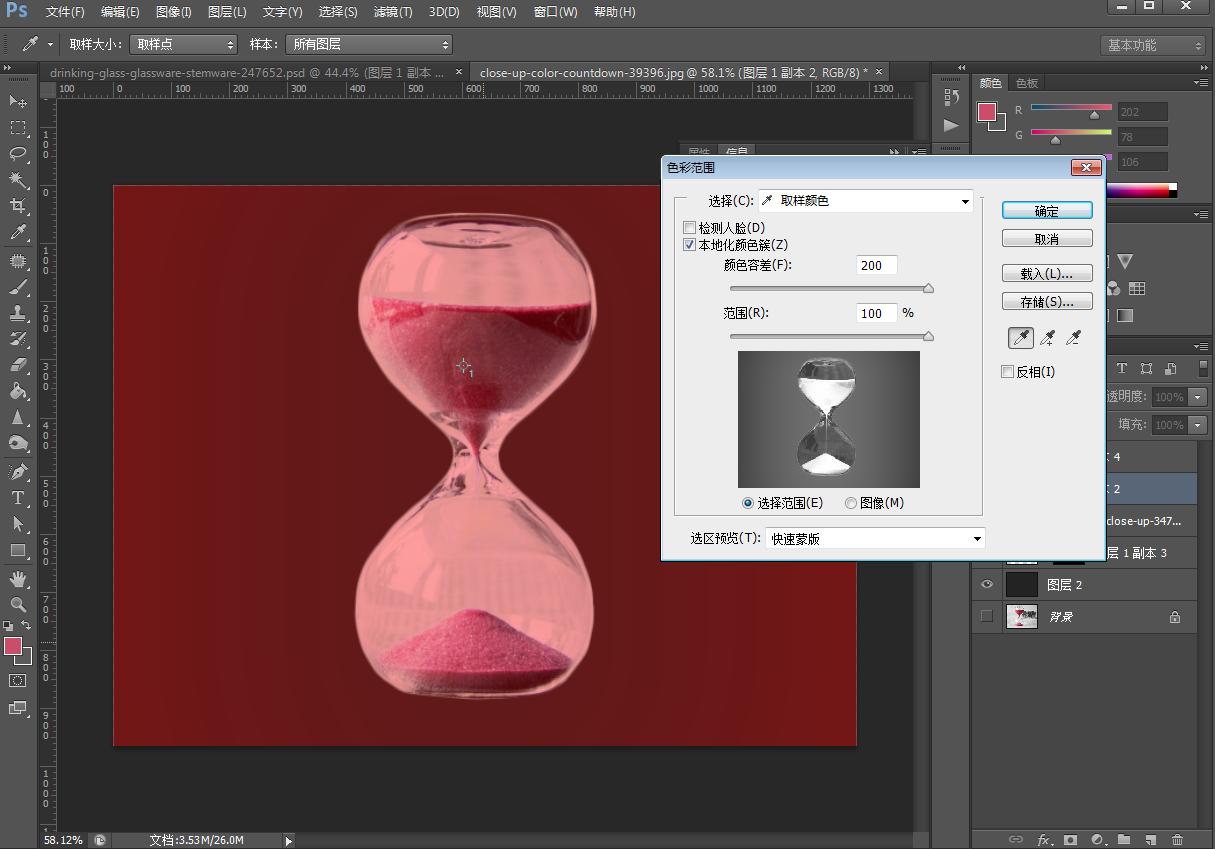Select the Magic Wand tool
This screenshot has width=1215, height=849.
pos(18,180)
